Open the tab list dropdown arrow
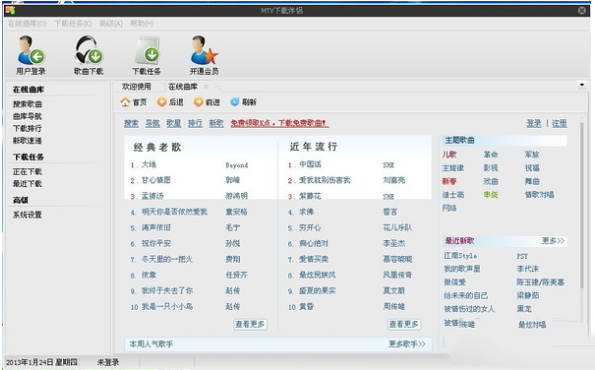This screenshot has width=595, height=370. tap(582, 85)
